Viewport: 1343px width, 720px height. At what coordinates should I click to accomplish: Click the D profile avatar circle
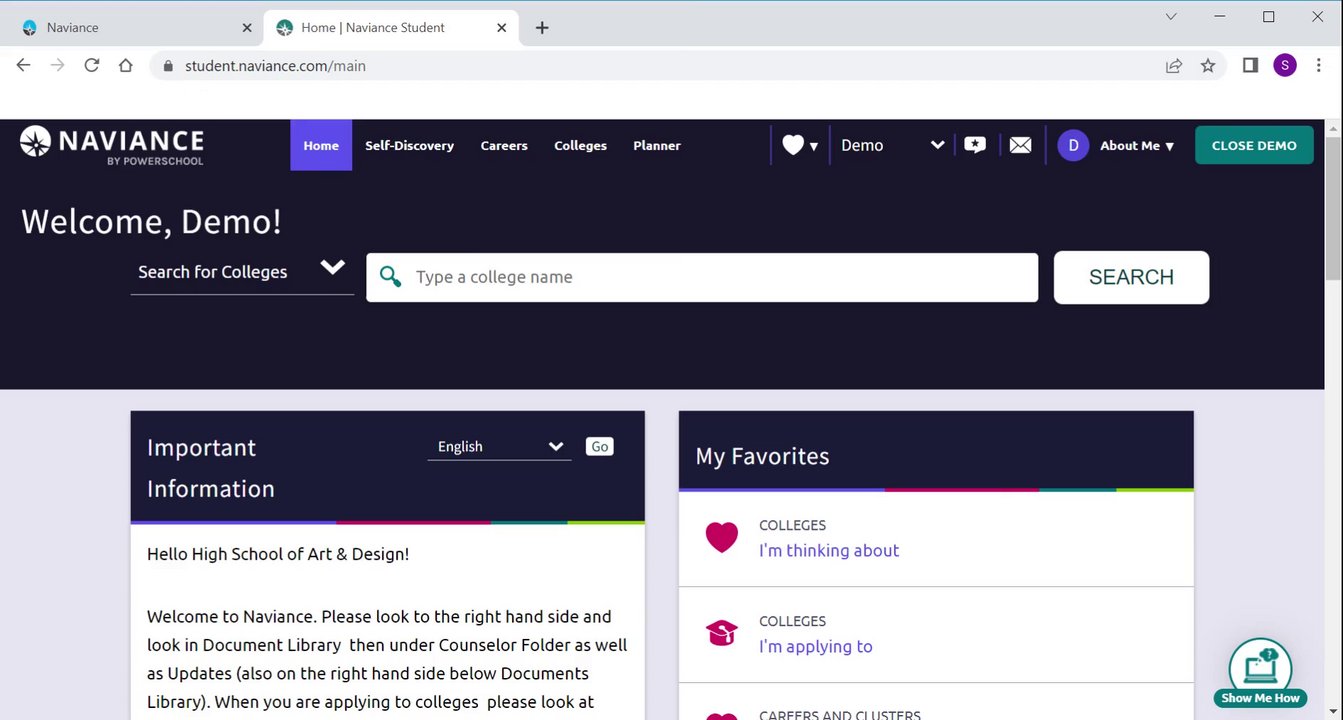(x=1073, y=145)
